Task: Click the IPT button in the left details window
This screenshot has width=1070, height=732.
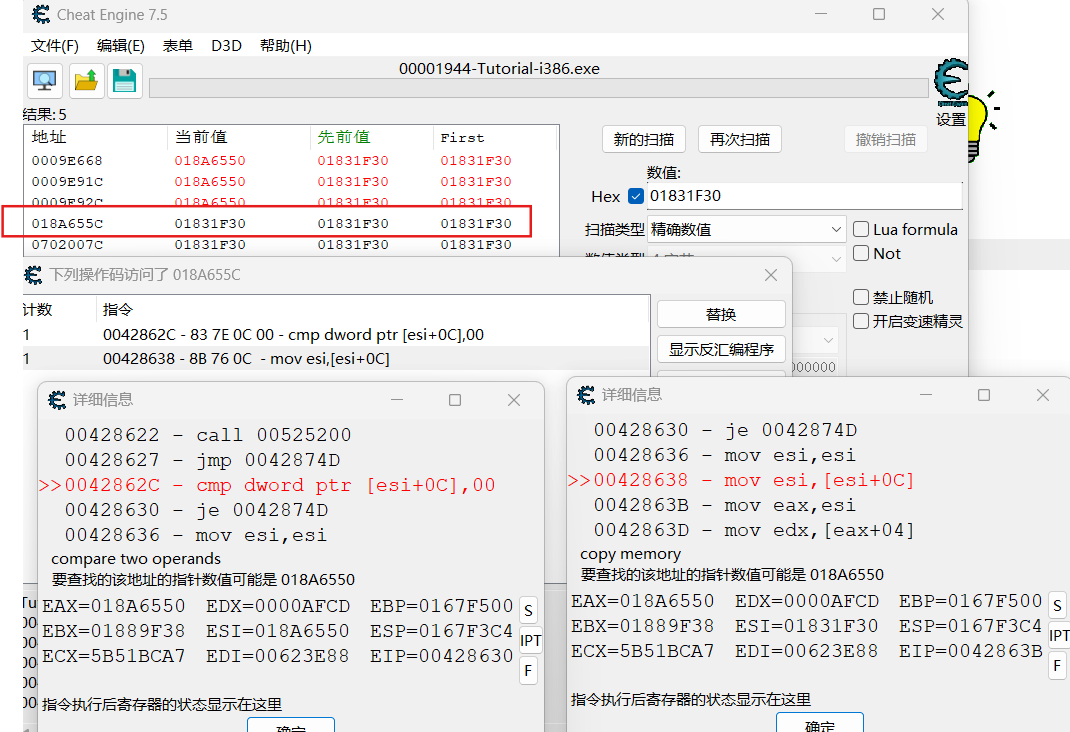Action: pyautogui.click(x=531, y=640)
